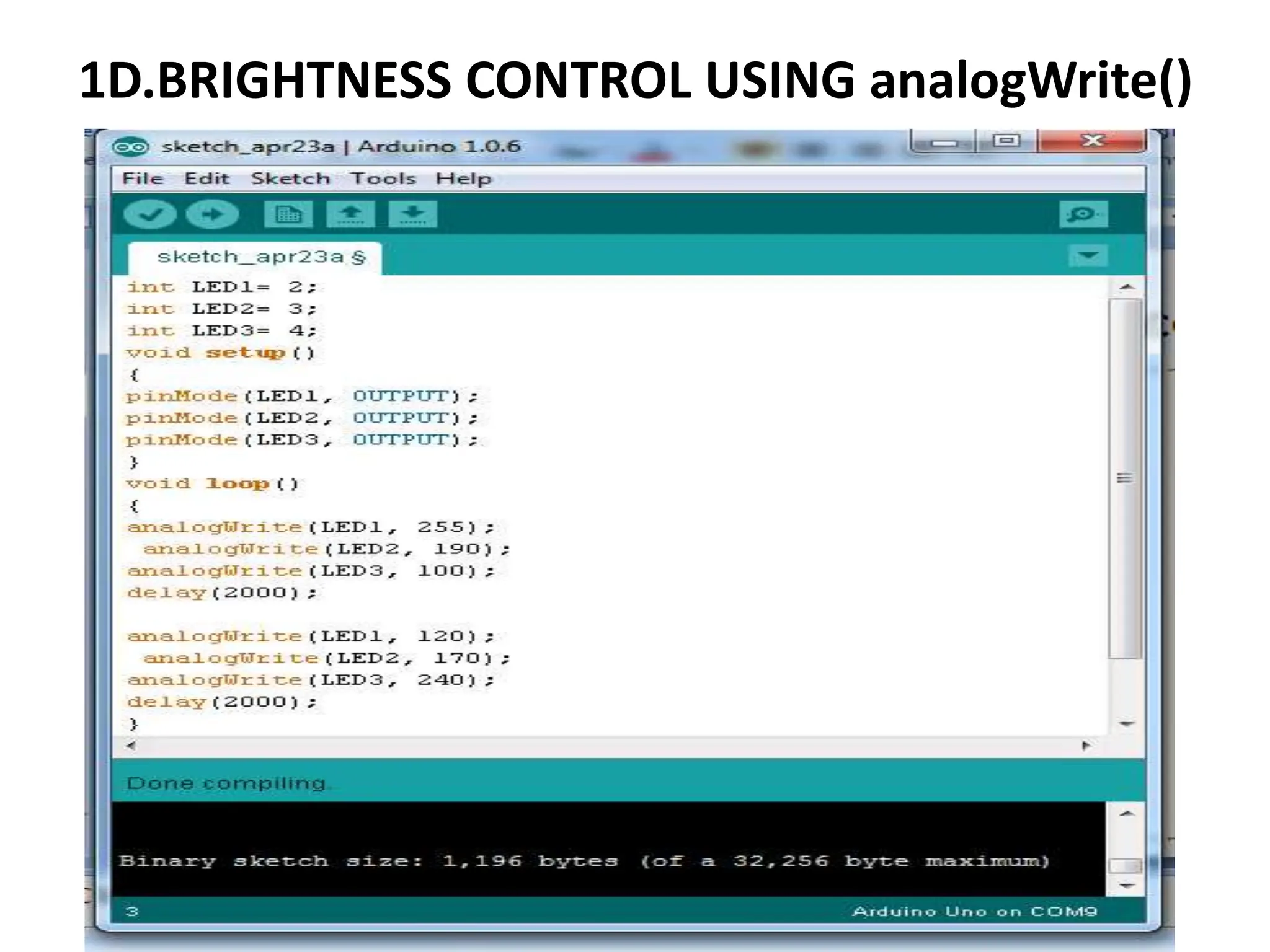Click the Open sketch up-arrow icon
This screenshot has width=1270, height=952.
tap(350, 215)
